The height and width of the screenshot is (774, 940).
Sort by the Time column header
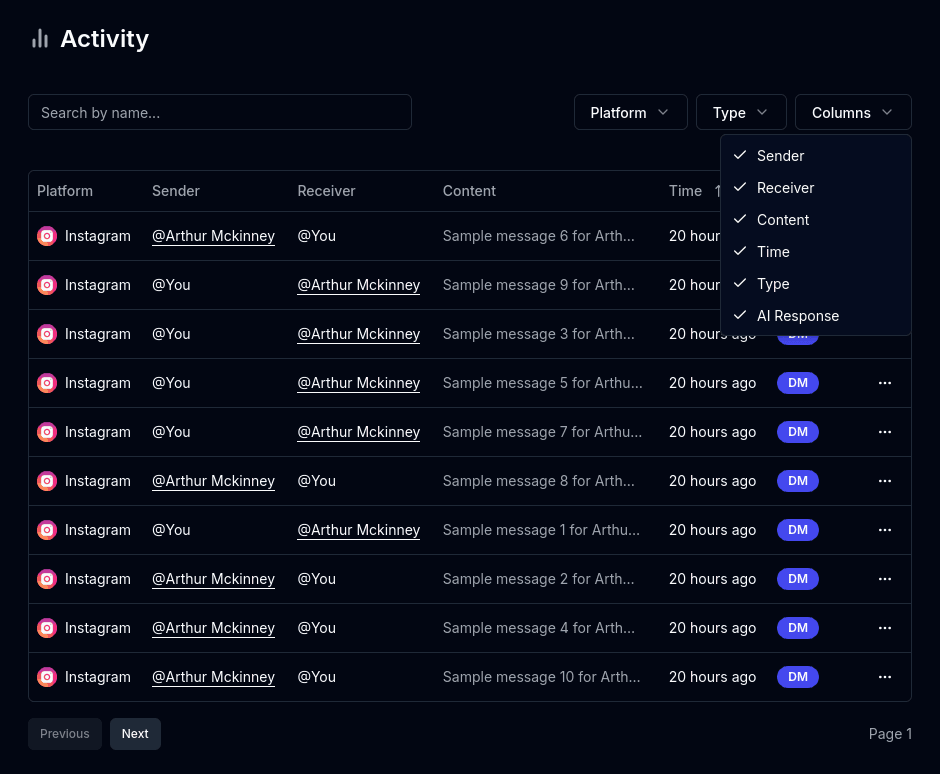pyautogui.click(x=686, y=191)
